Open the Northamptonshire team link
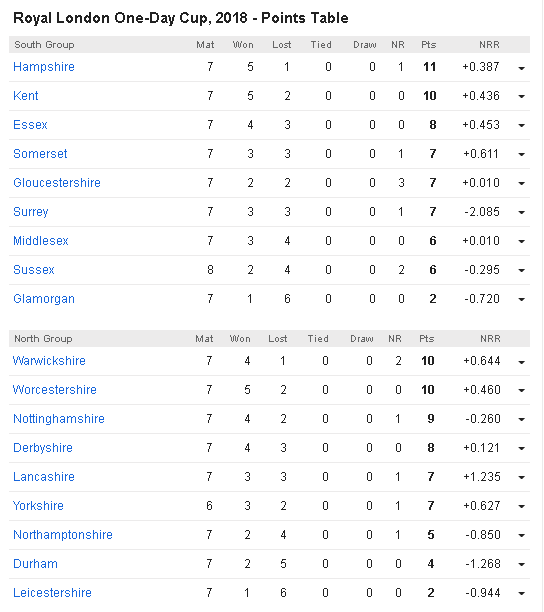Viewport: 544px width, 612px height. 63,535
